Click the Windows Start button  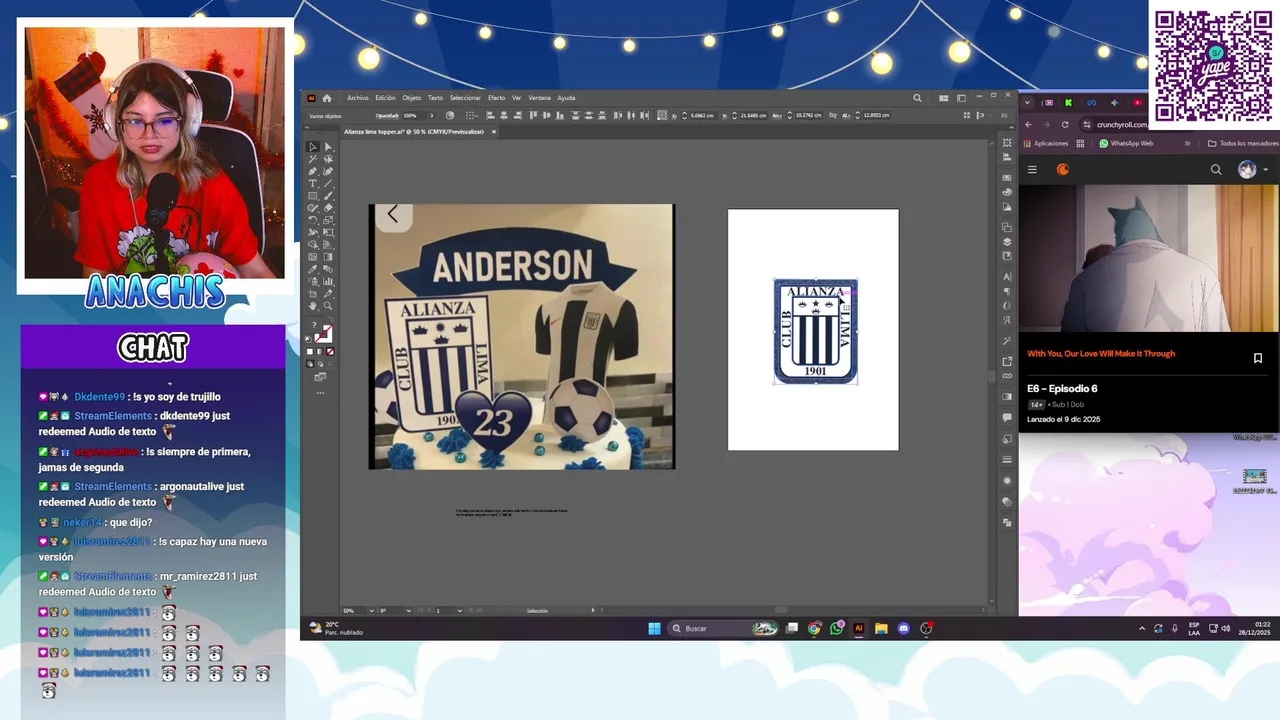click(654, 628)
